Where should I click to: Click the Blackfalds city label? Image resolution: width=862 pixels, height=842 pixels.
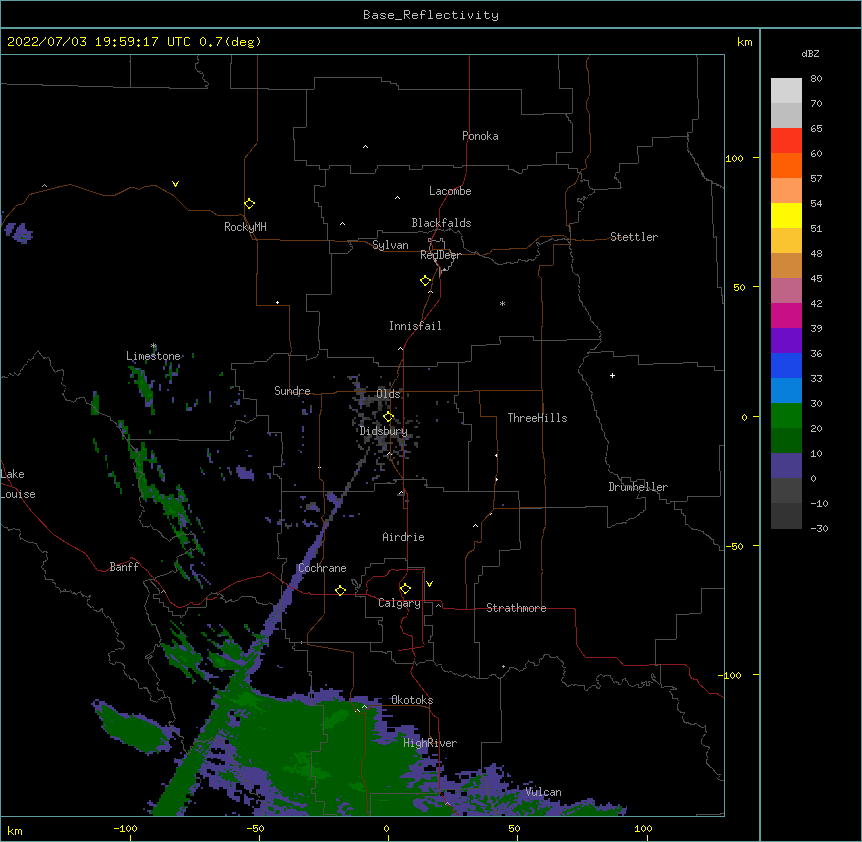441,223
